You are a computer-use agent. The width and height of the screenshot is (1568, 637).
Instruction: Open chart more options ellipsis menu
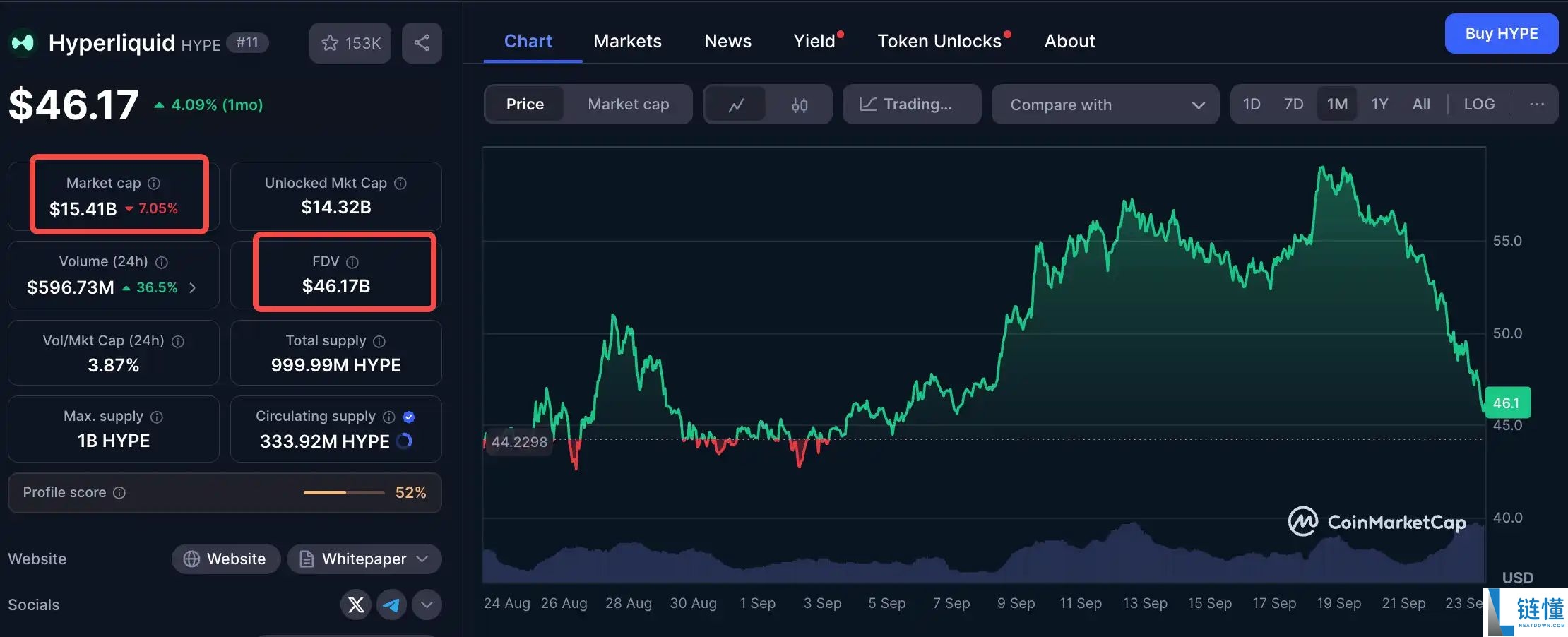point(1537,105)
